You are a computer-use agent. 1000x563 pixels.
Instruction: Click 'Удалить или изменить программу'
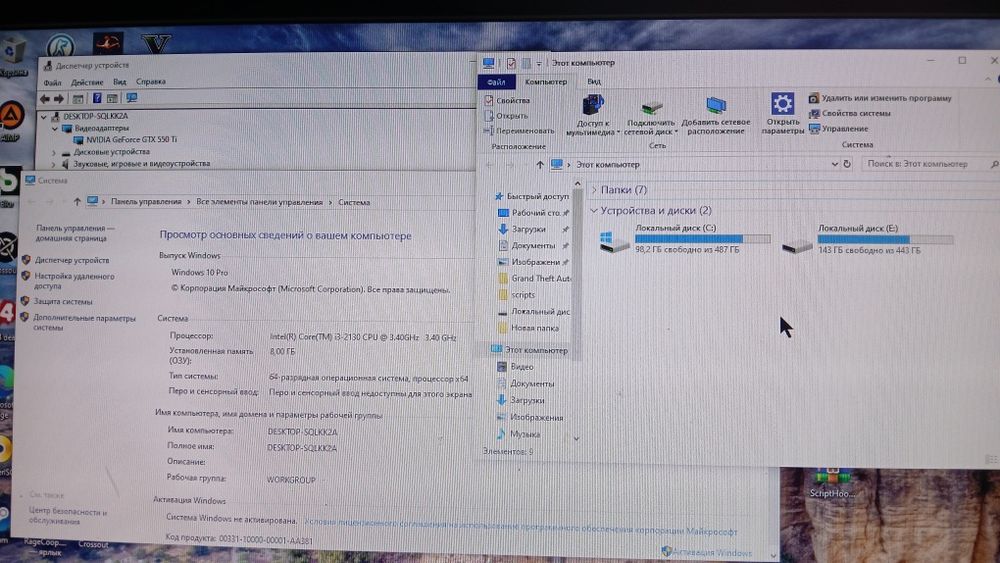(x=880, y=98)
